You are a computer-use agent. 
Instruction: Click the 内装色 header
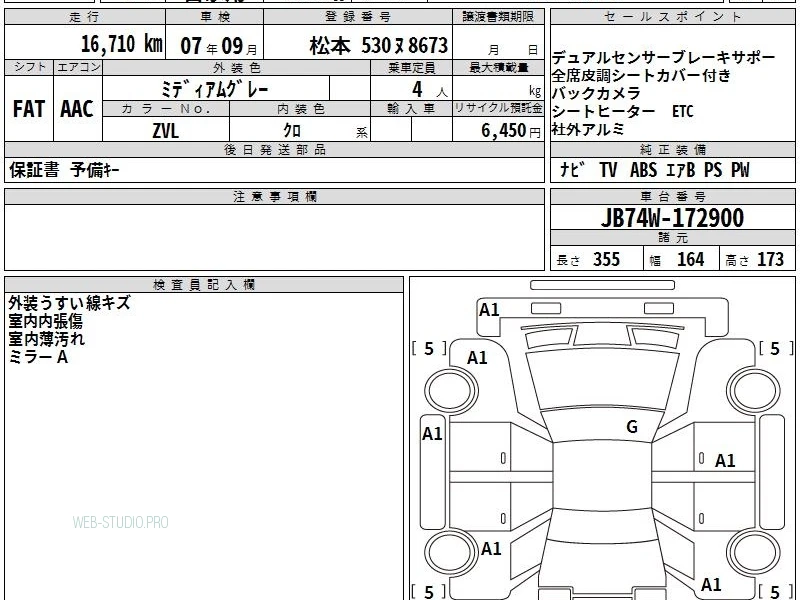[x=300, y=108]
